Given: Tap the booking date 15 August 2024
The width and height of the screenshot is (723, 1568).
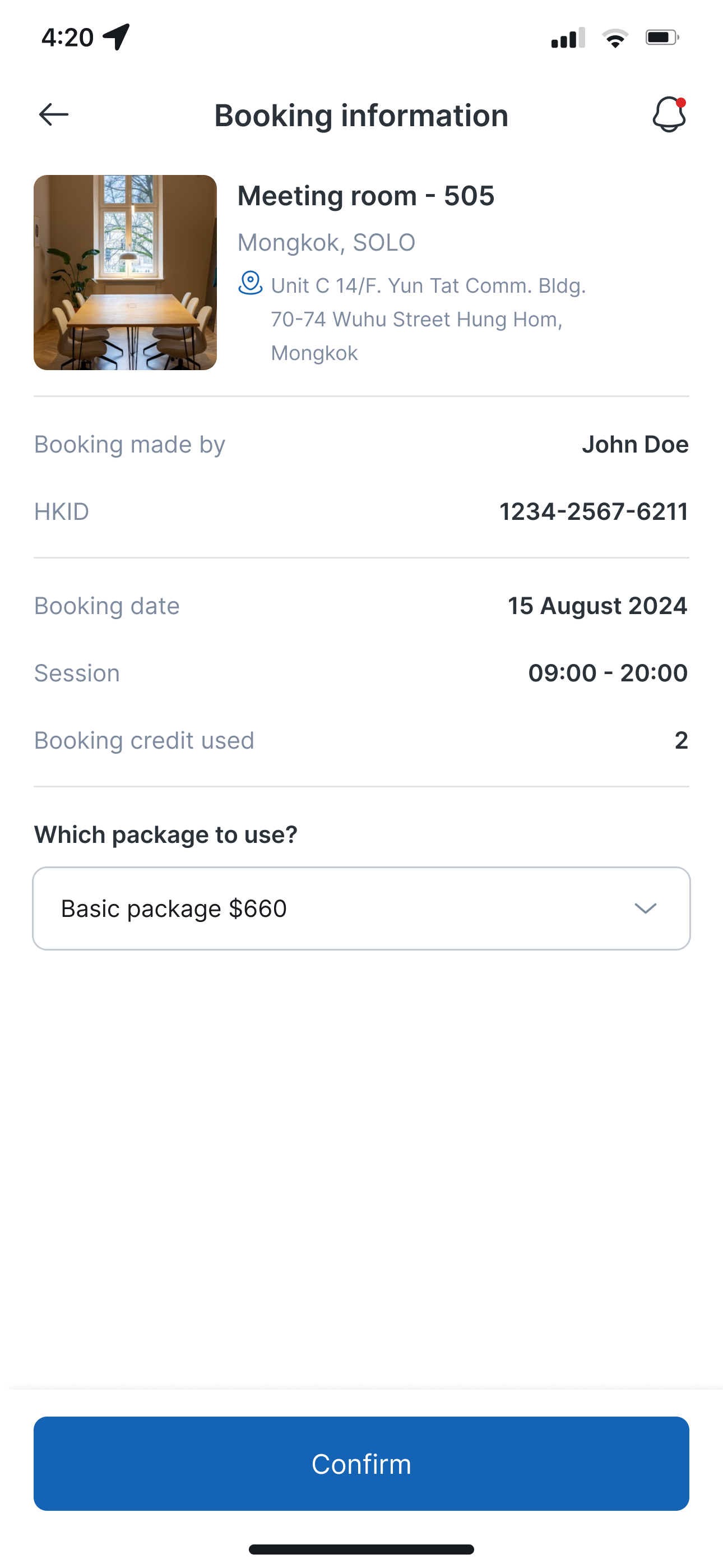Looking at the screenshot, I should [x=597, y=606].
